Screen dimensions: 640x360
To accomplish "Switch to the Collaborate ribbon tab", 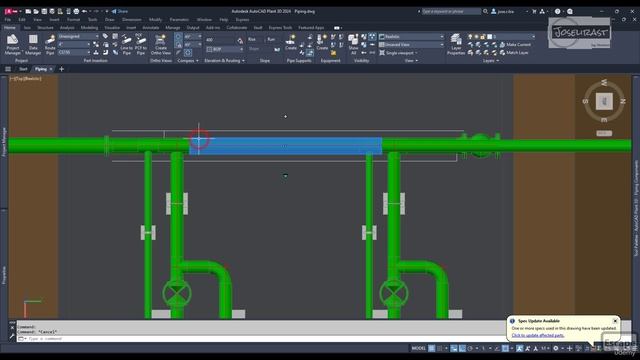I will pos(237,28).
